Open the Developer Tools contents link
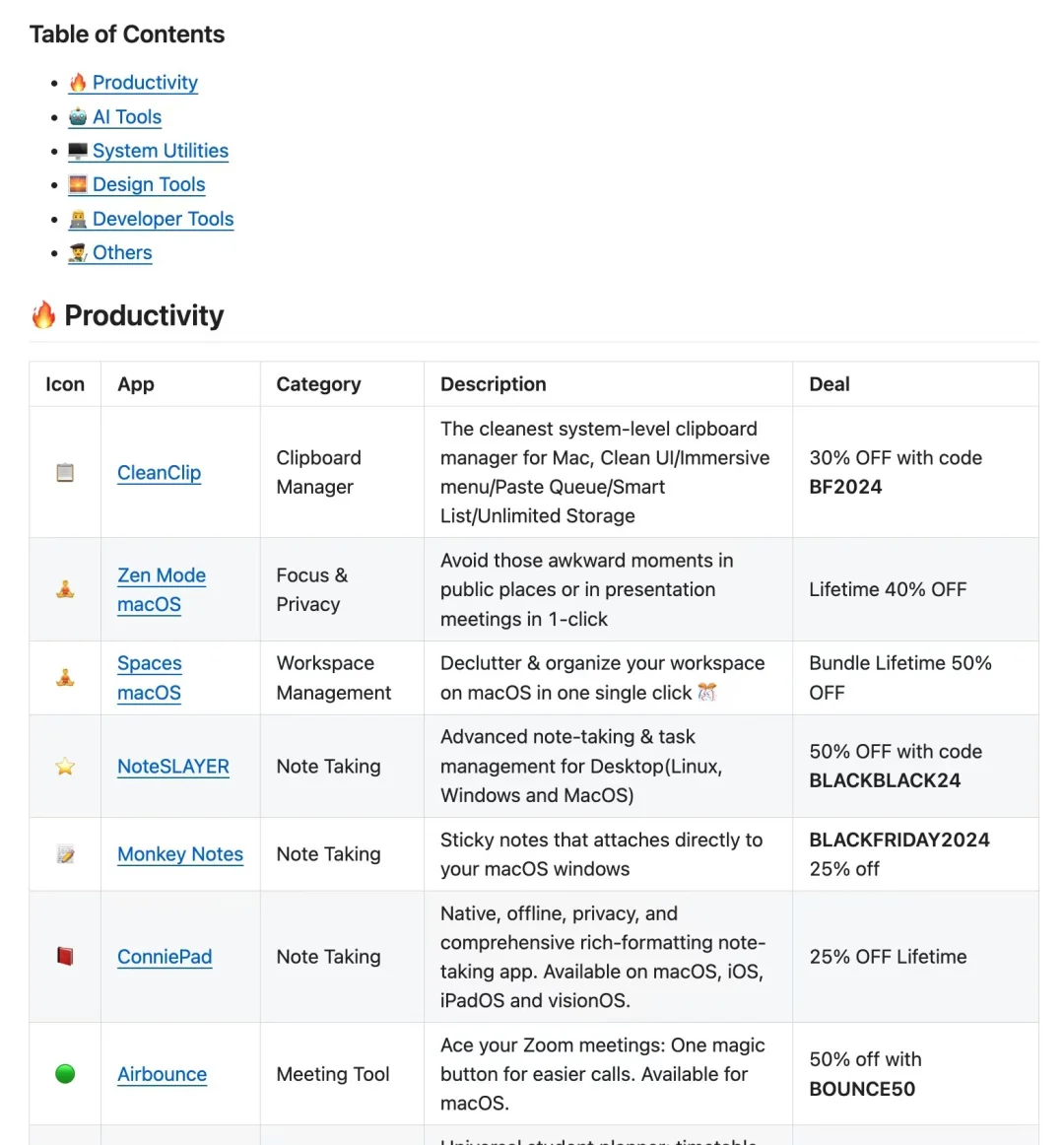 pos(163,219)
